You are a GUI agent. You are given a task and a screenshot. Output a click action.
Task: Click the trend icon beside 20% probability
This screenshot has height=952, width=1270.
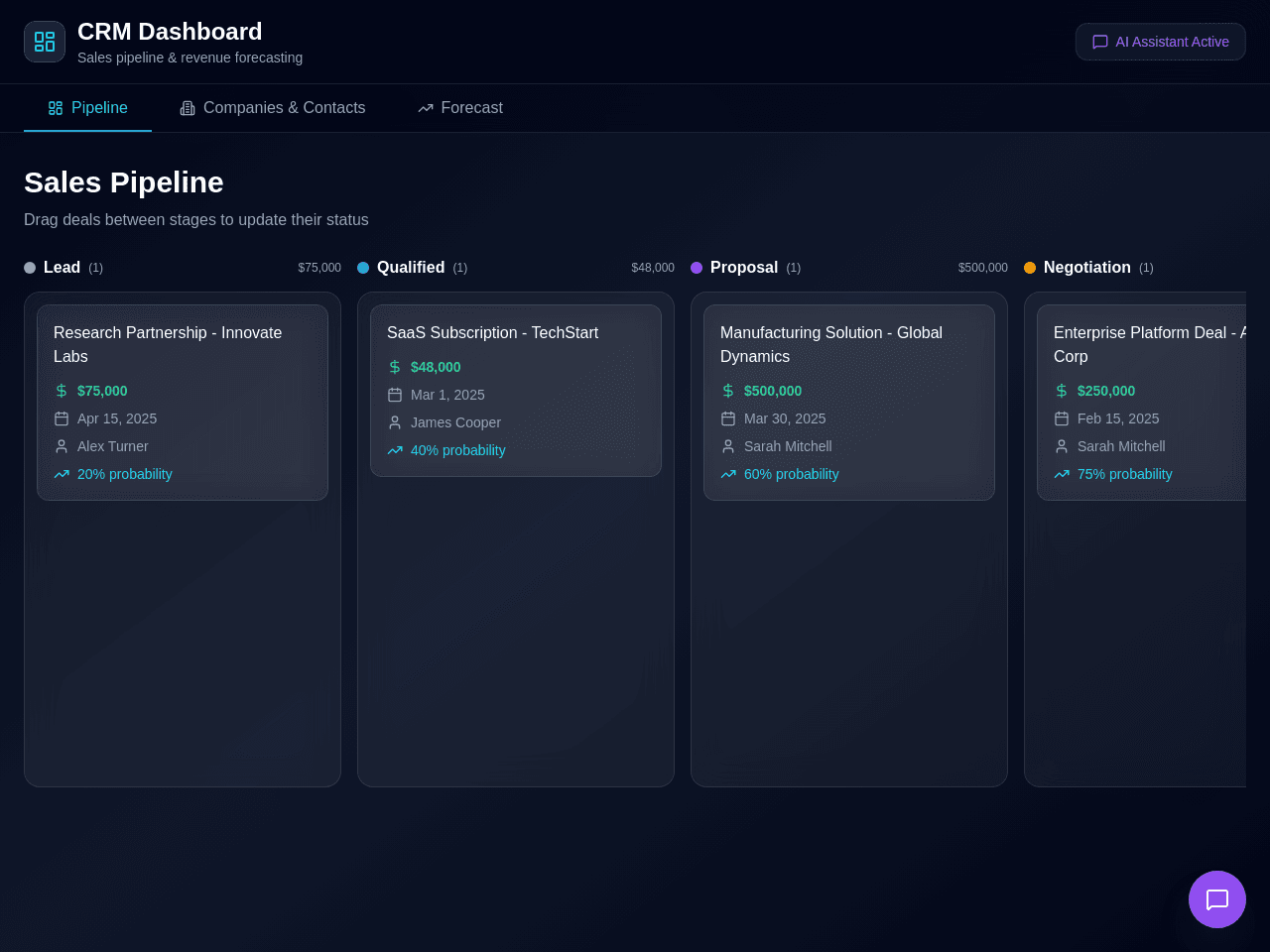[62, 474]
